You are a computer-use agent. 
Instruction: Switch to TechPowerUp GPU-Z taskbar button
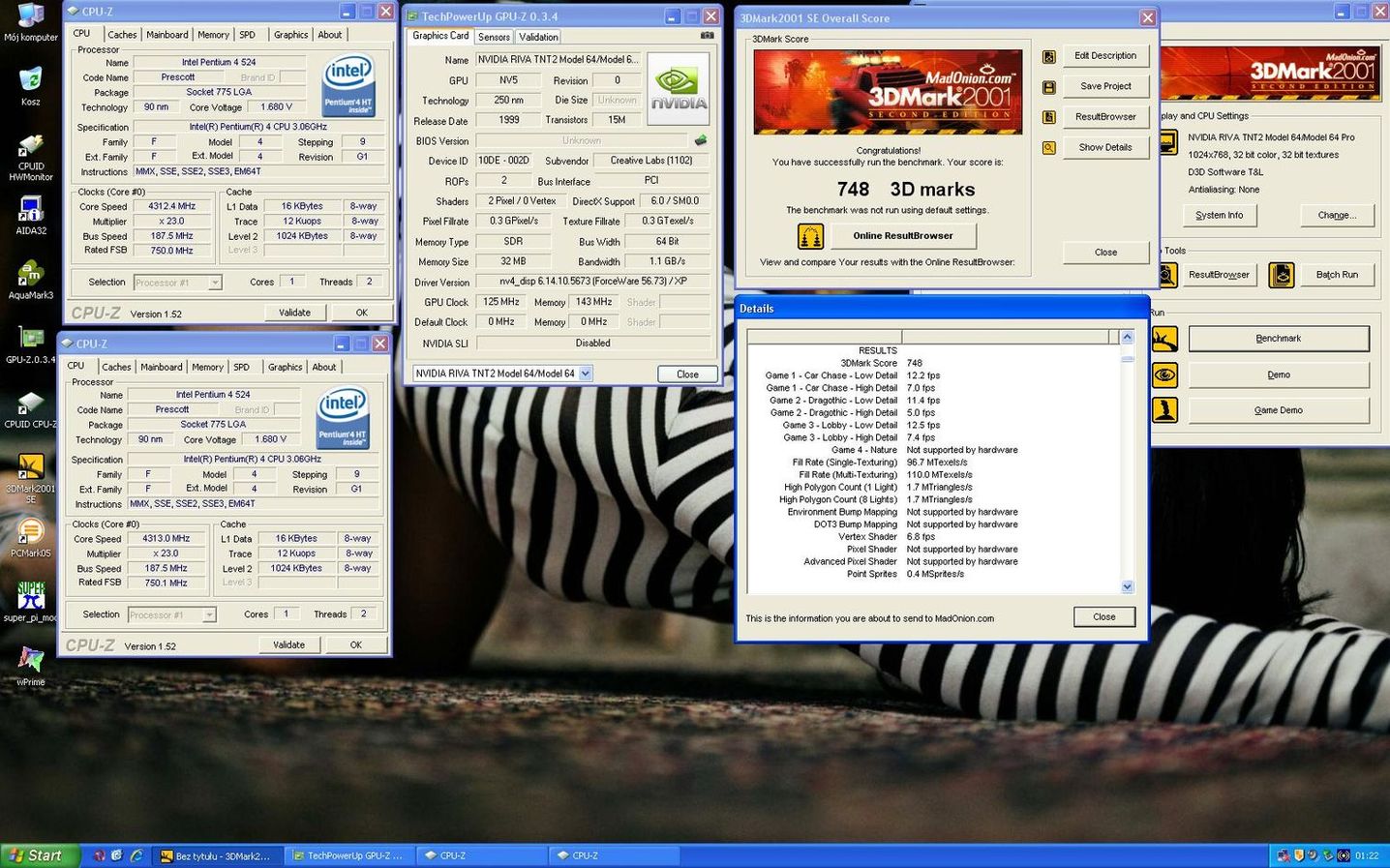[349, 855]
